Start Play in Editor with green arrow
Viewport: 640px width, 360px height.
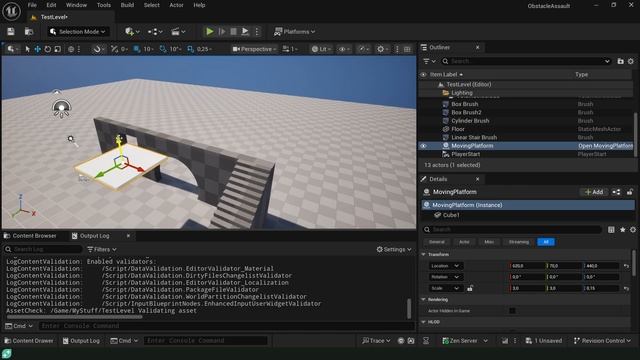(x=209, y=31)
